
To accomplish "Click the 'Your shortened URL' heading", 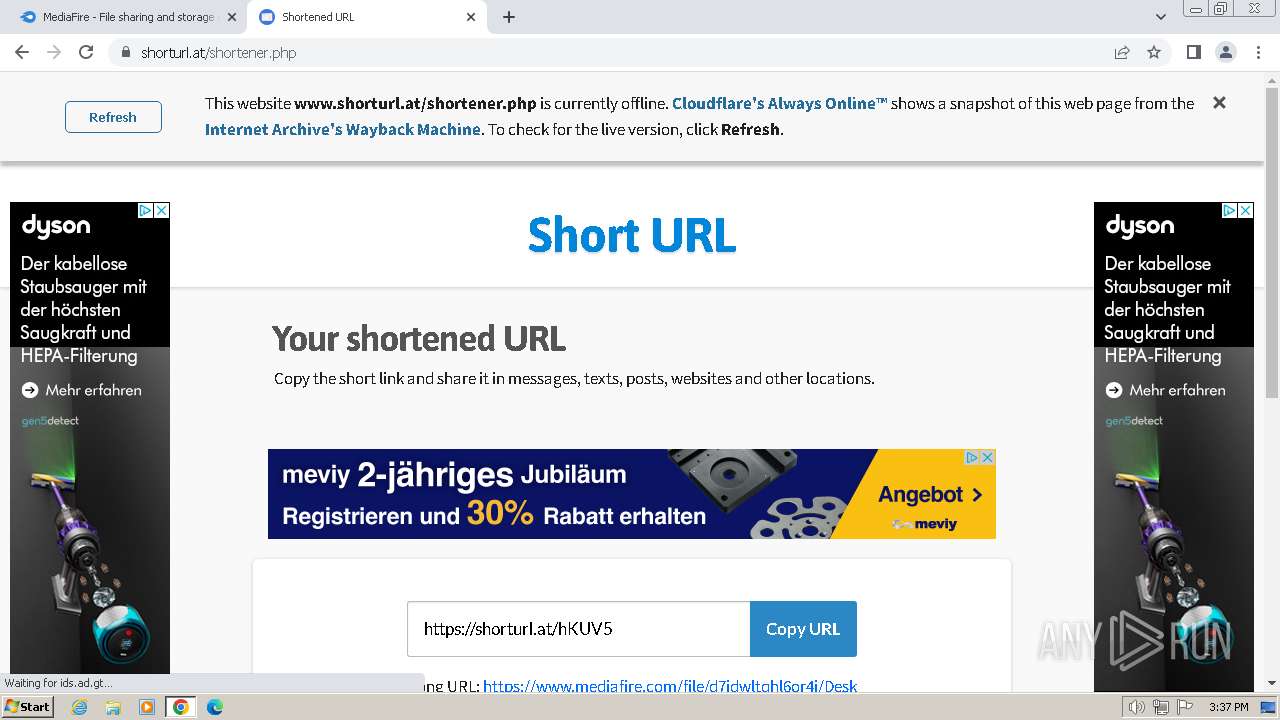I will click(x=419, y=339).
